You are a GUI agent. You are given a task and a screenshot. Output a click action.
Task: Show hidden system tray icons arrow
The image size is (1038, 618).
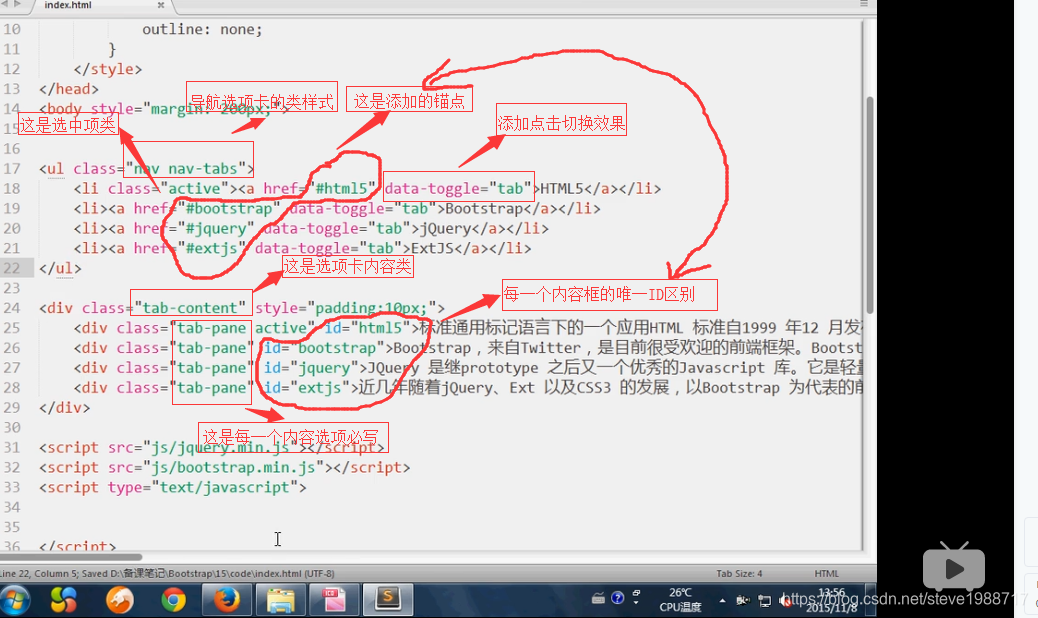click(722, 600)
